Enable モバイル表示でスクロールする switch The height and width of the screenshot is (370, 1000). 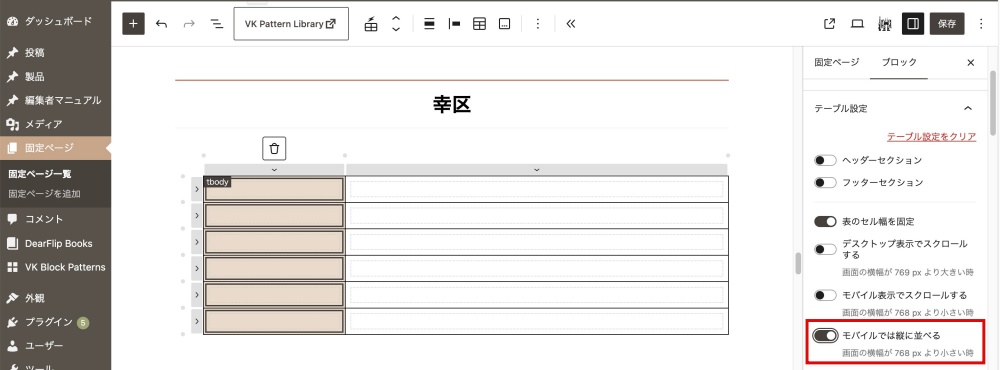coord(825,295)
